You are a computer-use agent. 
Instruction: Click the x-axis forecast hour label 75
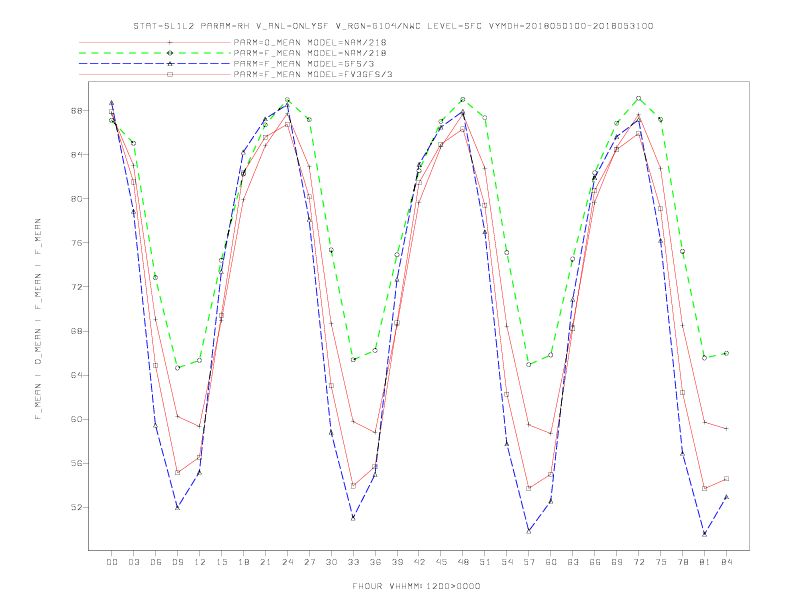click(x=661, y=562)
